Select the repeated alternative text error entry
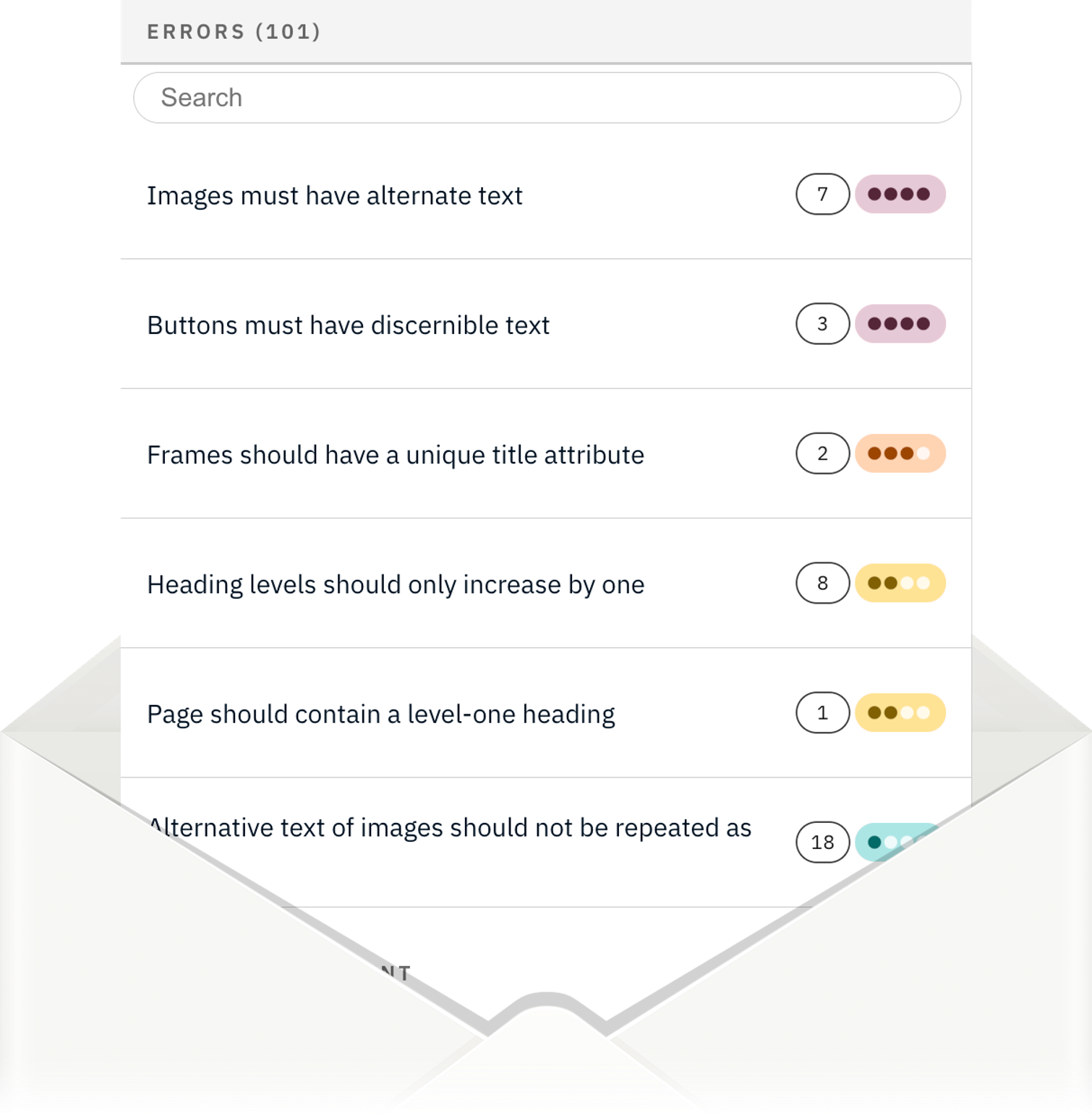The width and height of the screenshot is (1092, 1118). coord(448,827)
